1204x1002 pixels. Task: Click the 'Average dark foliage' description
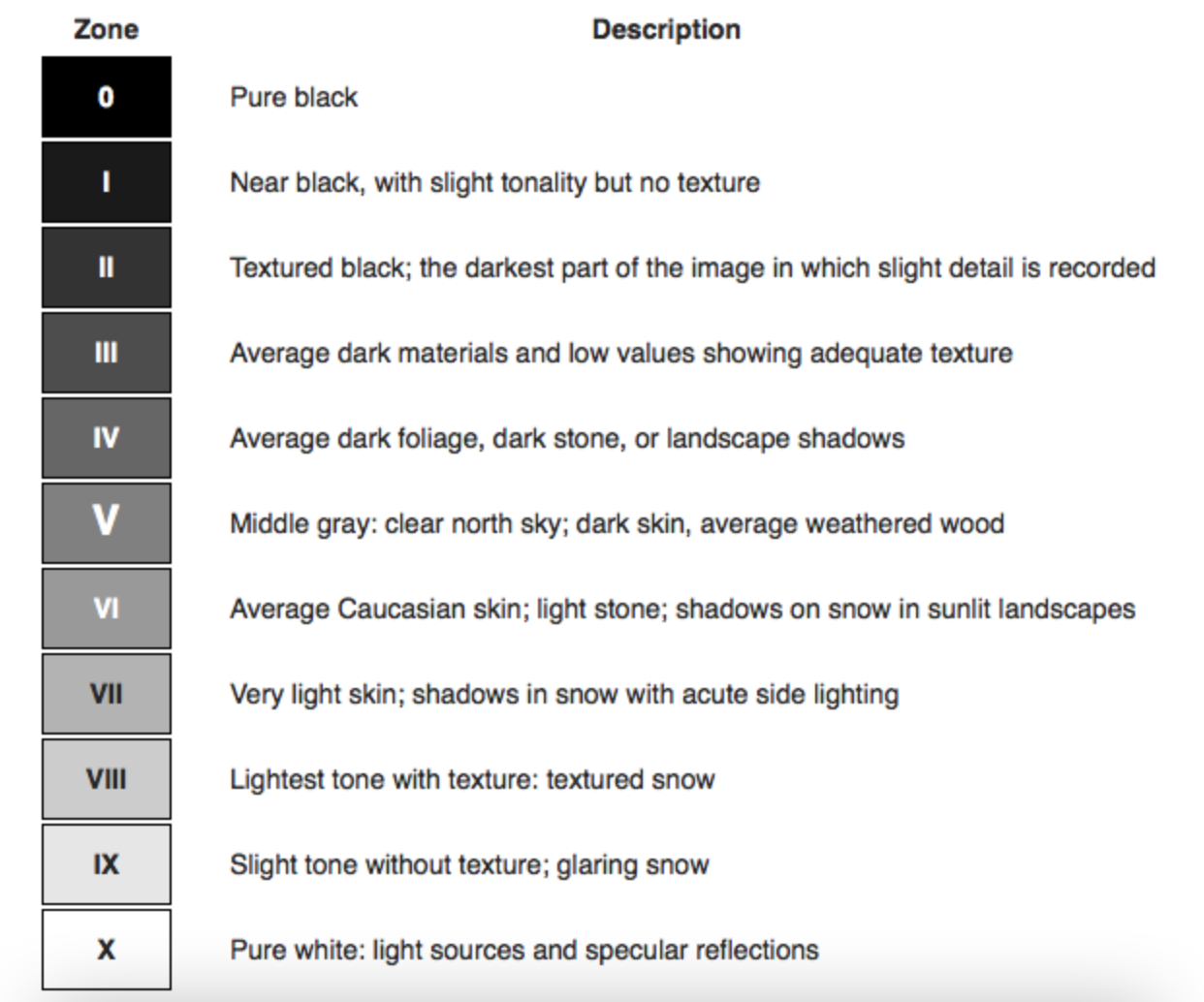[x=567, y=439]
